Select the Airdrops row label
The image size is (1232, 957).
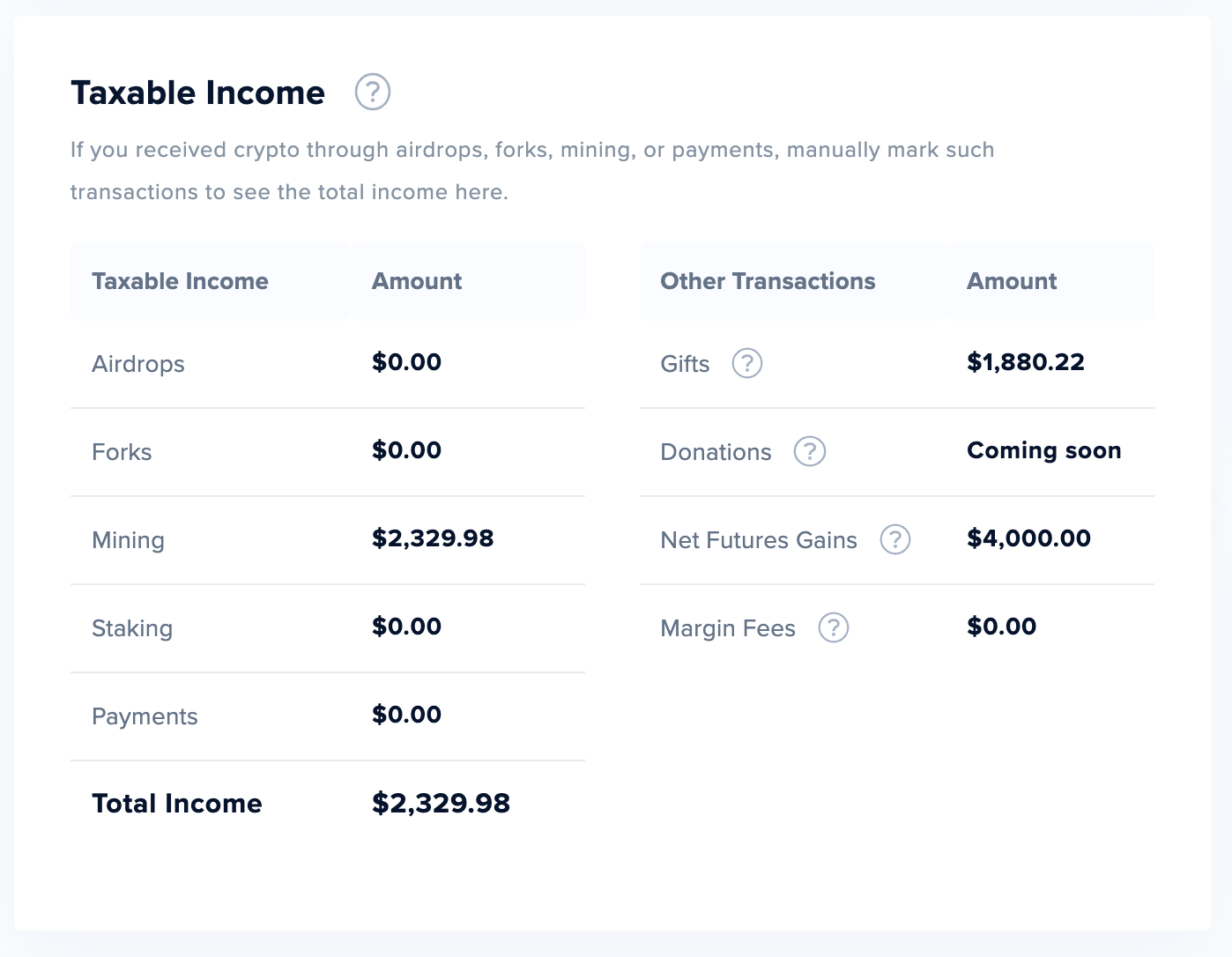138,364
